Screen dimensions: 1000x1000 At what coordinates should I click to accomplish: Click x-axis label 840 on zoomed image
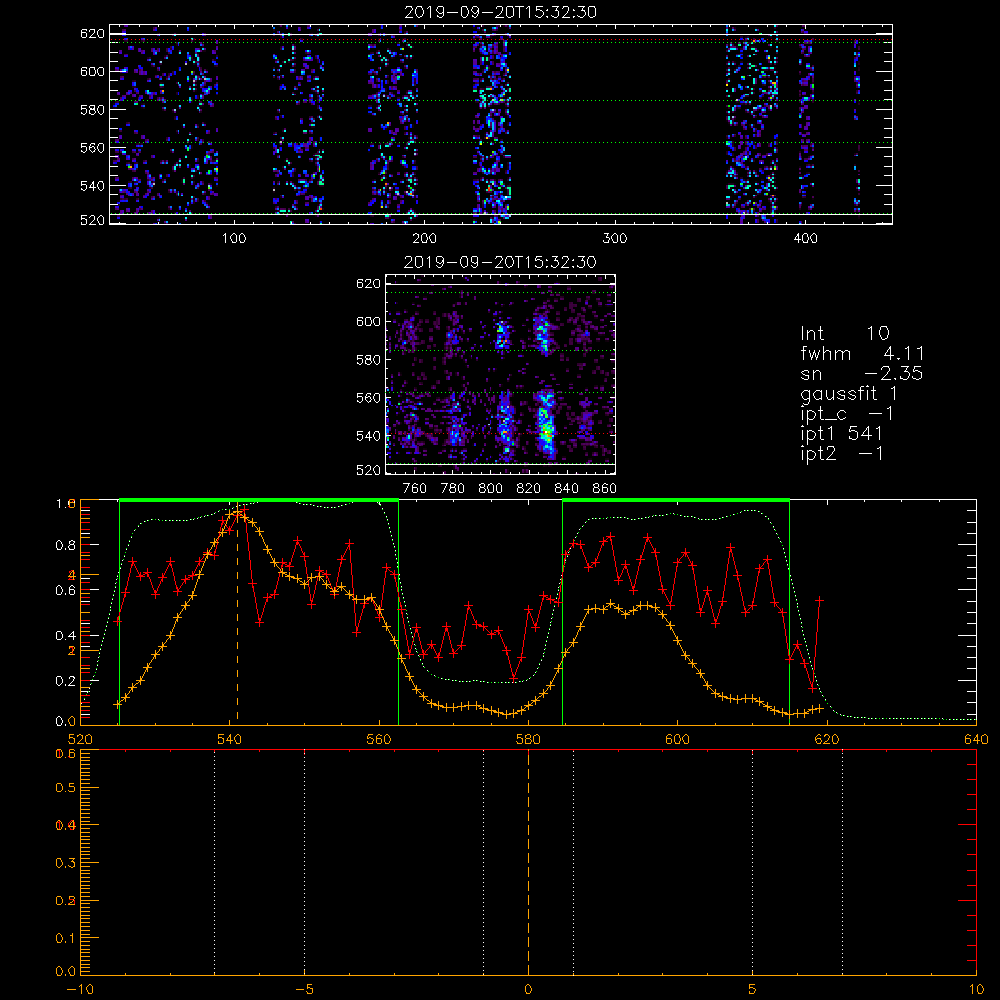coord(567,489)
